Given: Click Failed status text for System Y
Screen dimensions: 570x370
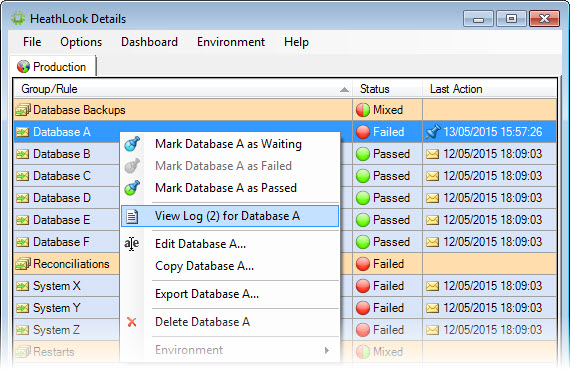Looking at the screenshot, I should click(389, 308).
